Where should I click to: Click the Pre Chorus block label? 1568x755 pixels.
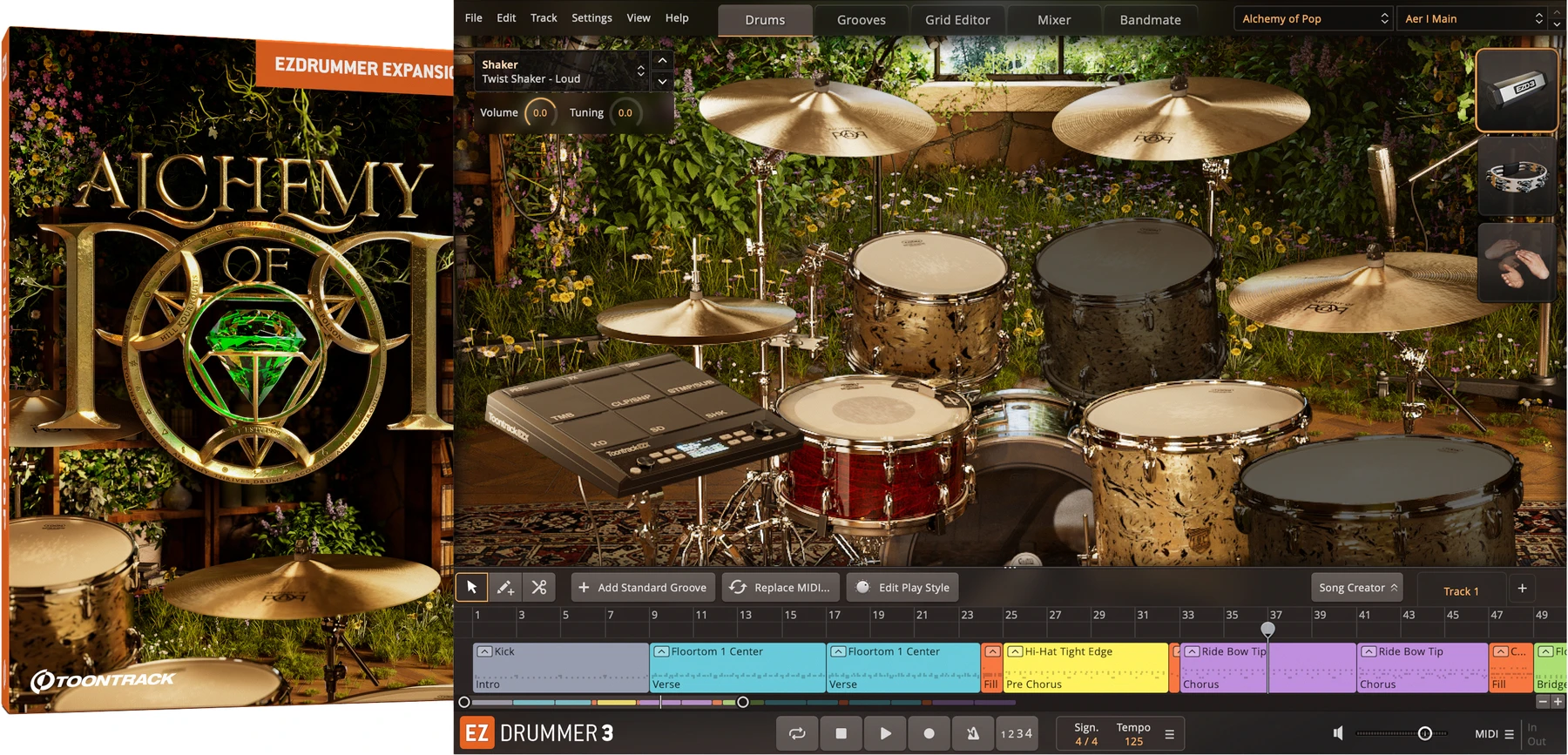tap(1033, 684)
